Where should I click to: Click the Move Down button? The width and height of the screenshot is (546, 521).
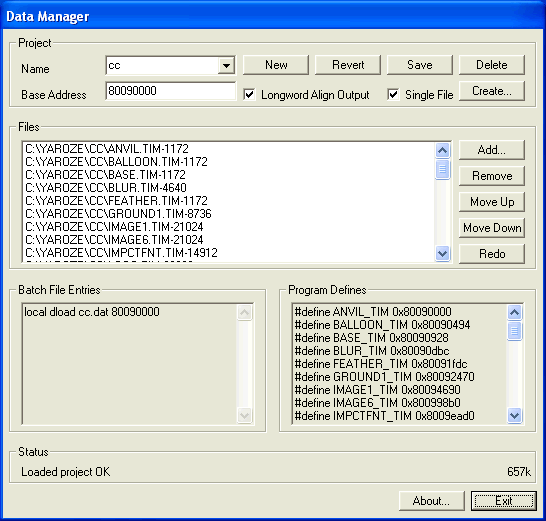point(492,228)
